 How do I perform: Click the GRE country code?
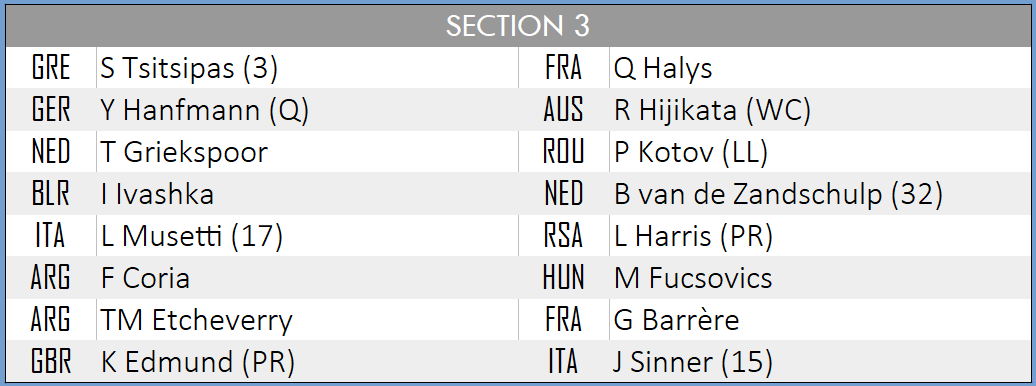(x=51, y=68)
